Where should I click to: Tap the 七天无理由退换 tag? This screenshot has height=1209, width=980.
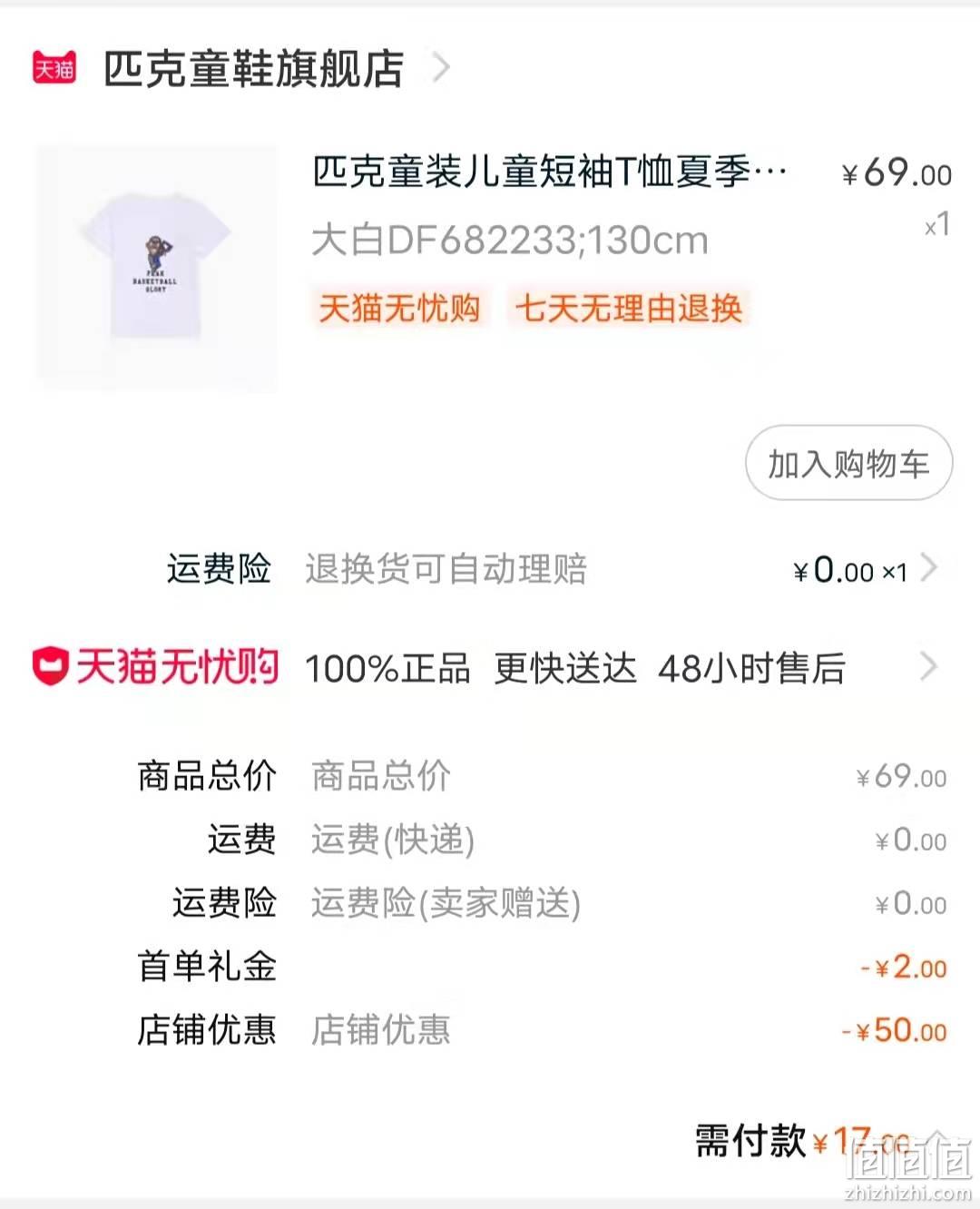[629, 309]
